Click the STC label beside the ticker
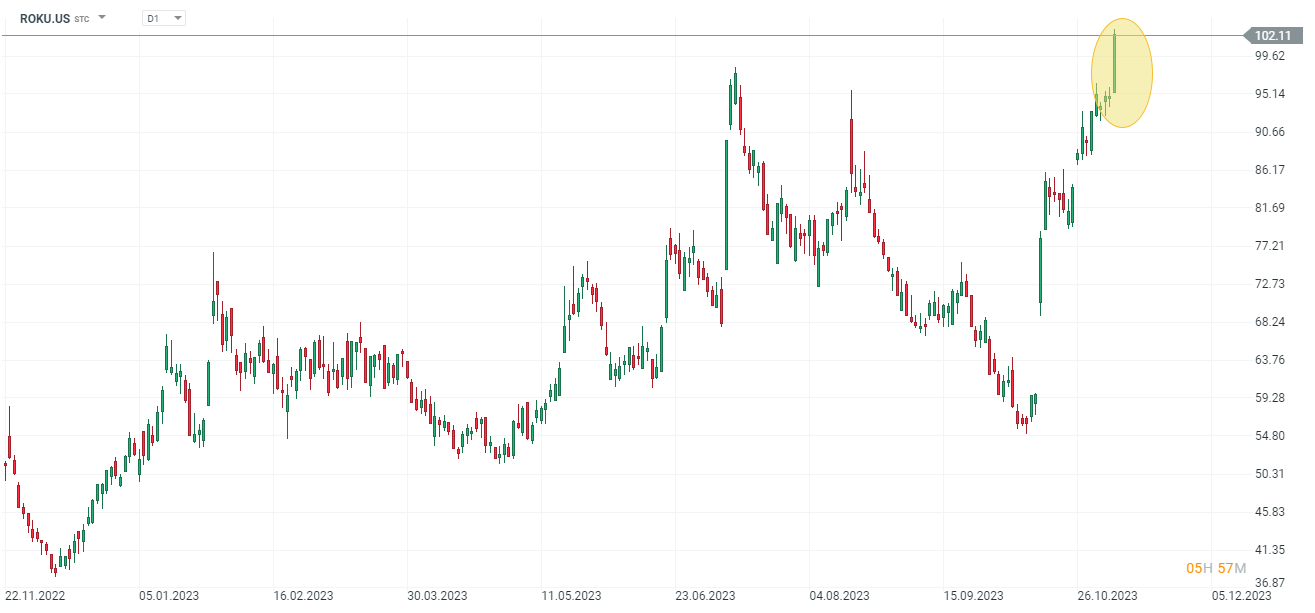The width and height of the screenshot is (1315, 613). tap(81, 19)
